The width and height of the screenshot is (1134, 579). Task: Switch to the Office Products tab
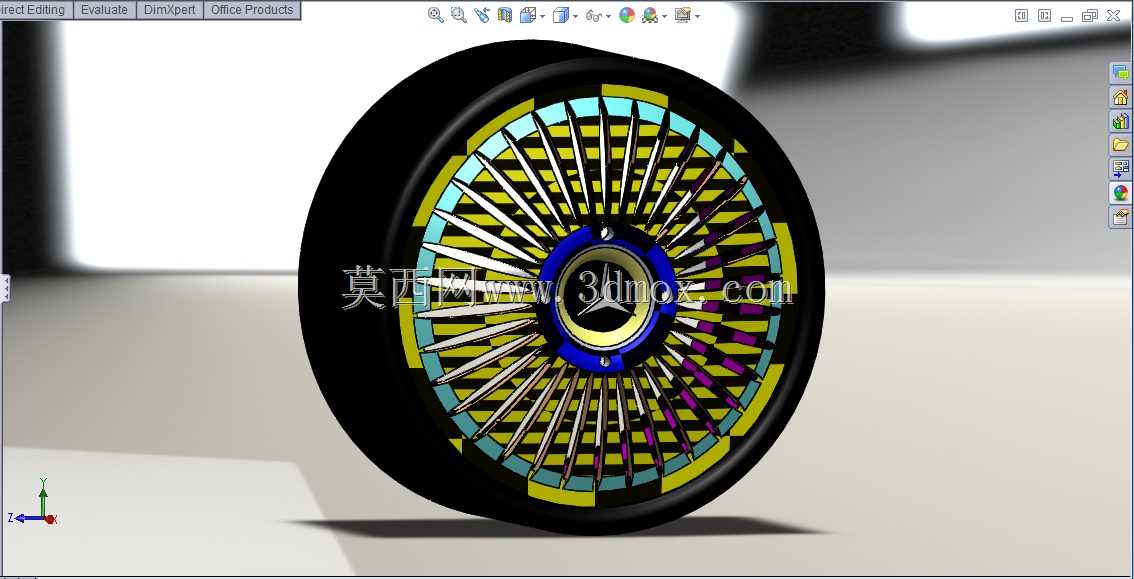click(x=252, y=9)
